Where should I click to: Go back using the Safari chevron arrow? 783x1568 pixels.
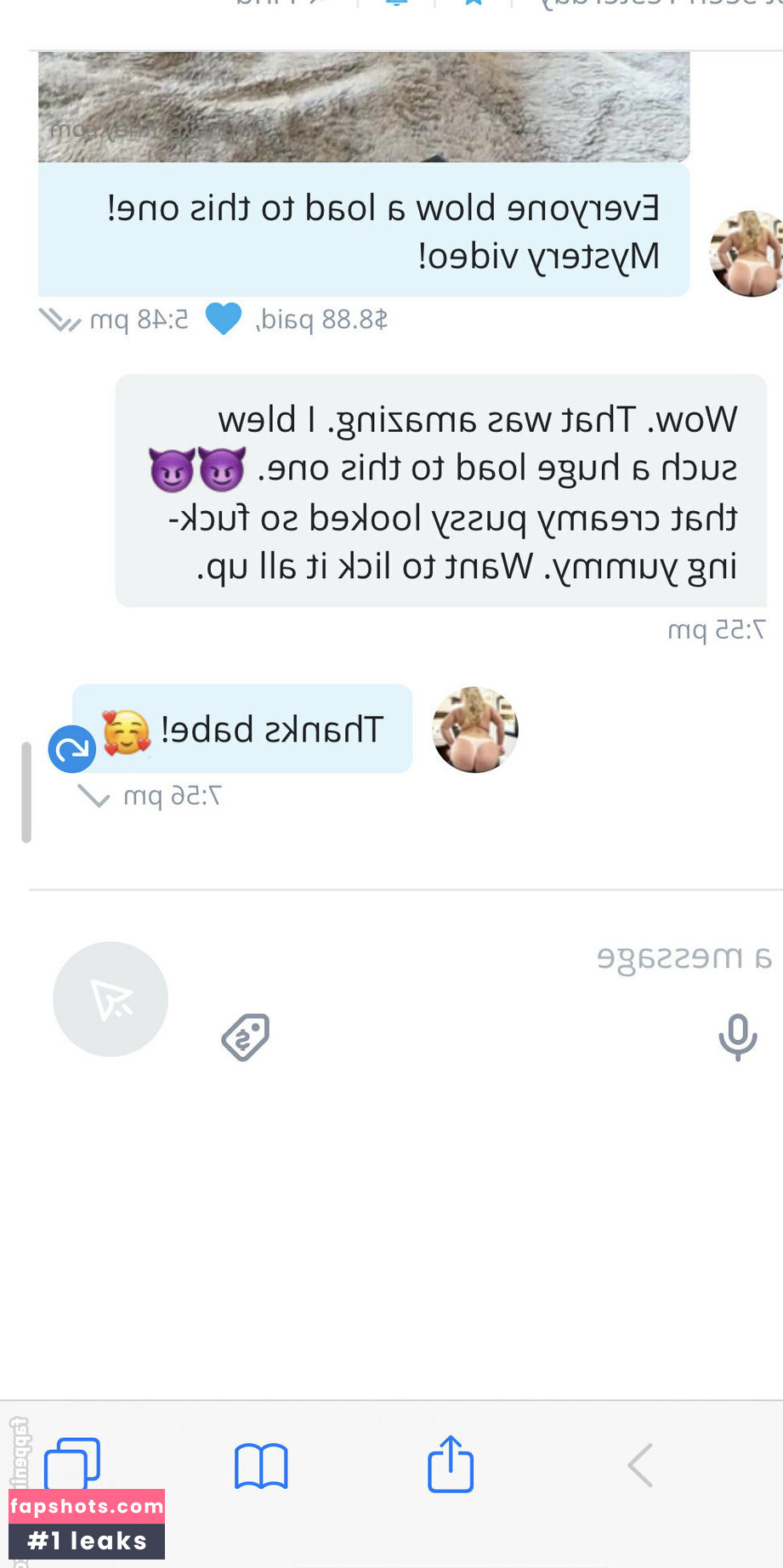click(639, 1465)
